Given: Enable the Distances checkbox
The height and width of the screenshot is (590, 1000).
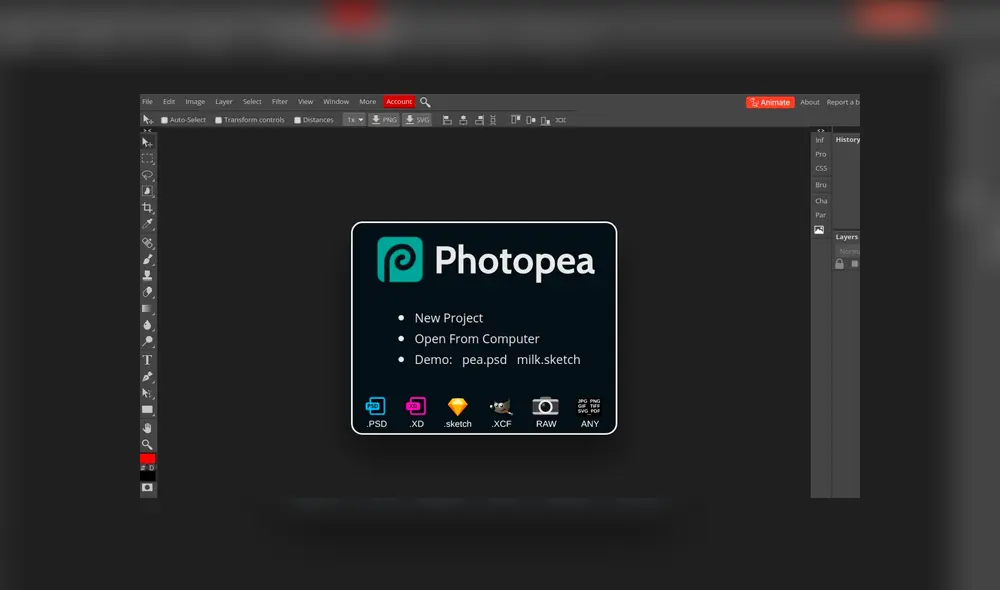Looking at the screenshot, I should [296, 119].
